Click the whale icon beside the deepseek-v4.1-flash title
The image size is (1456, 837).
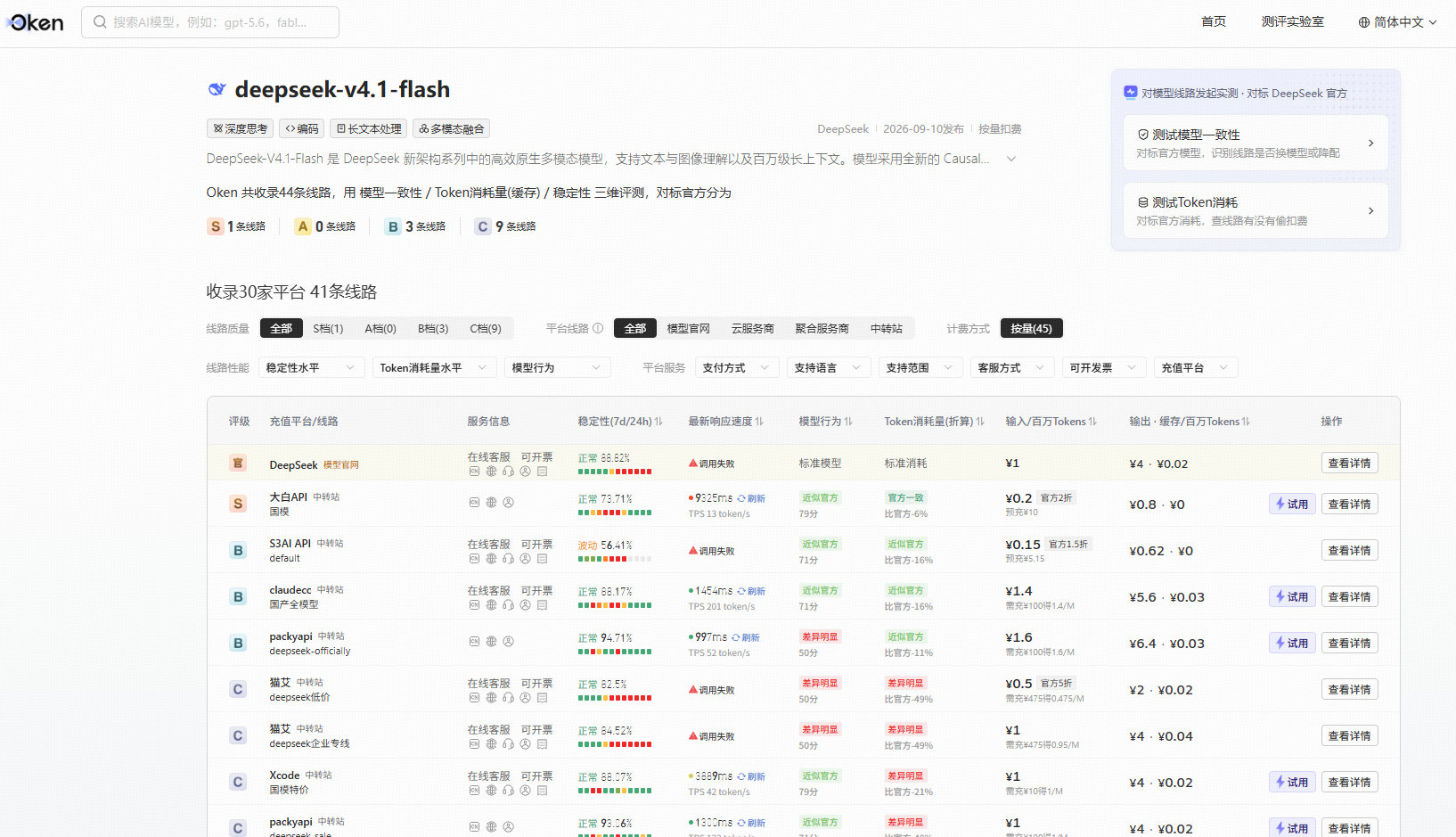[x=217, y=89]
